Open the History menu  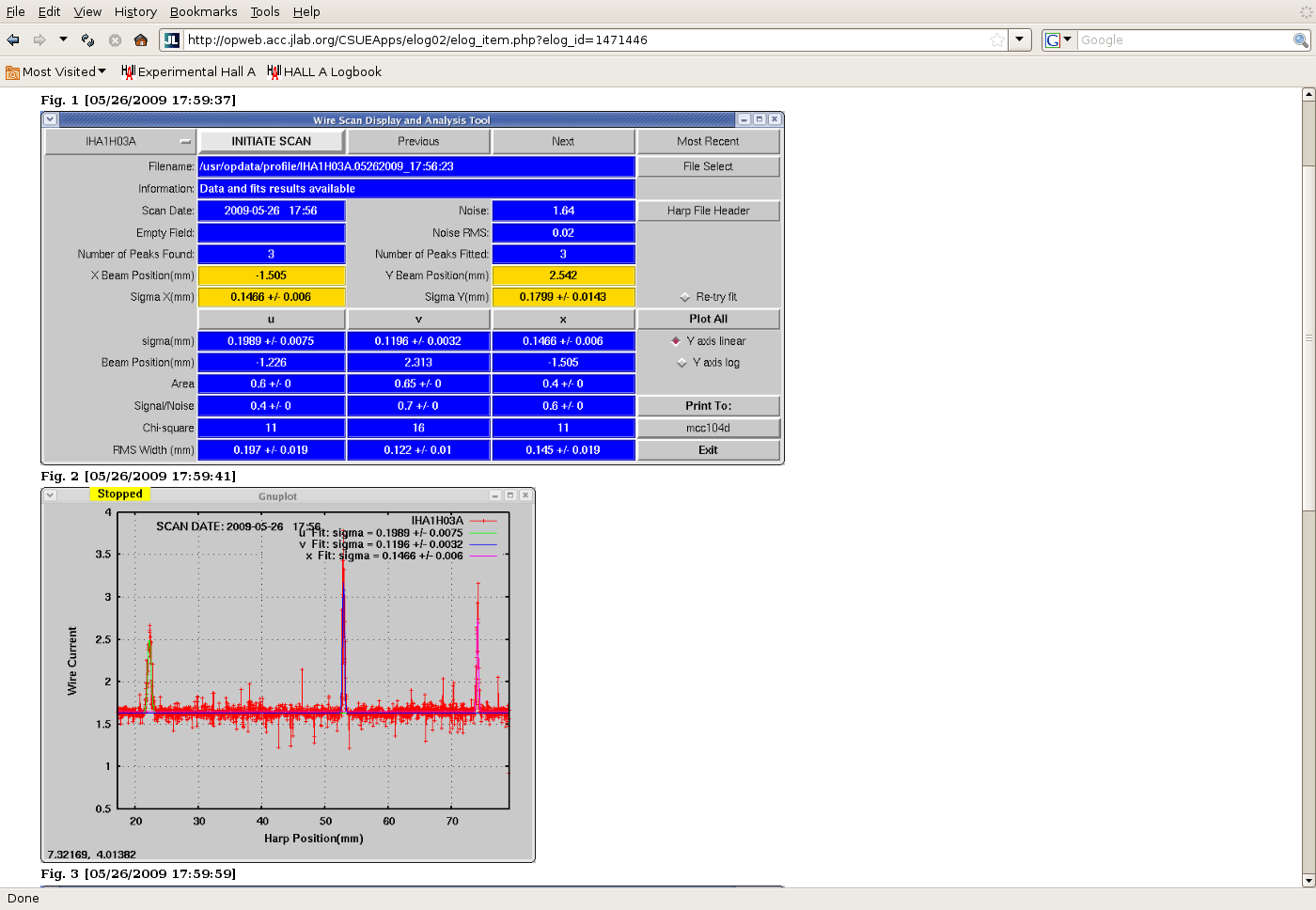(x=135, y=11)
